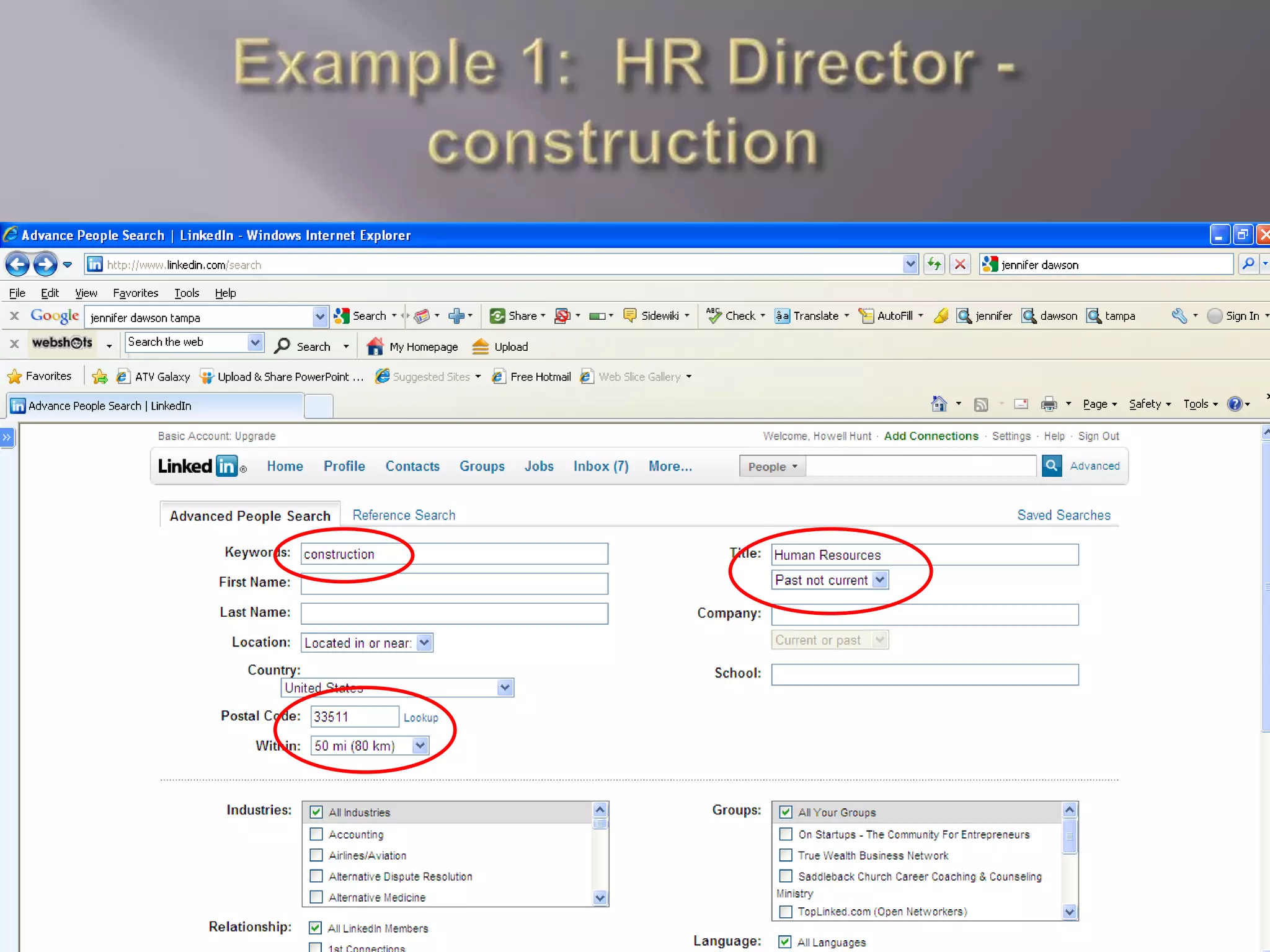The height and width of the screenshot is (952, 1270).
Task: Click the Sign Out link
Action: [x=1098, y=436]
